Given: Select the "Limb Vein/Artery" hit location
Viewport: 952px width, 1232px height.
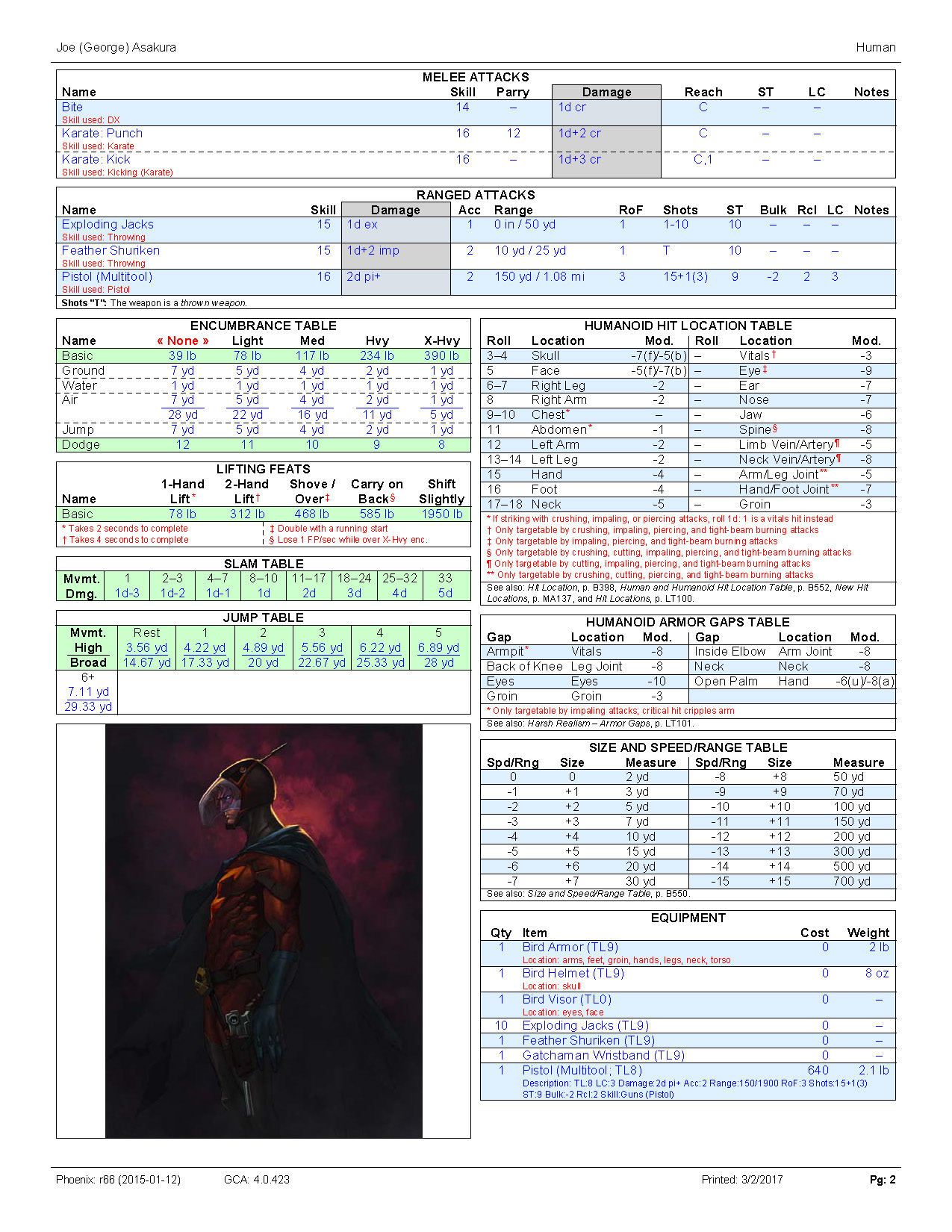Looking at the screenshot, I should tap(786, 445).
